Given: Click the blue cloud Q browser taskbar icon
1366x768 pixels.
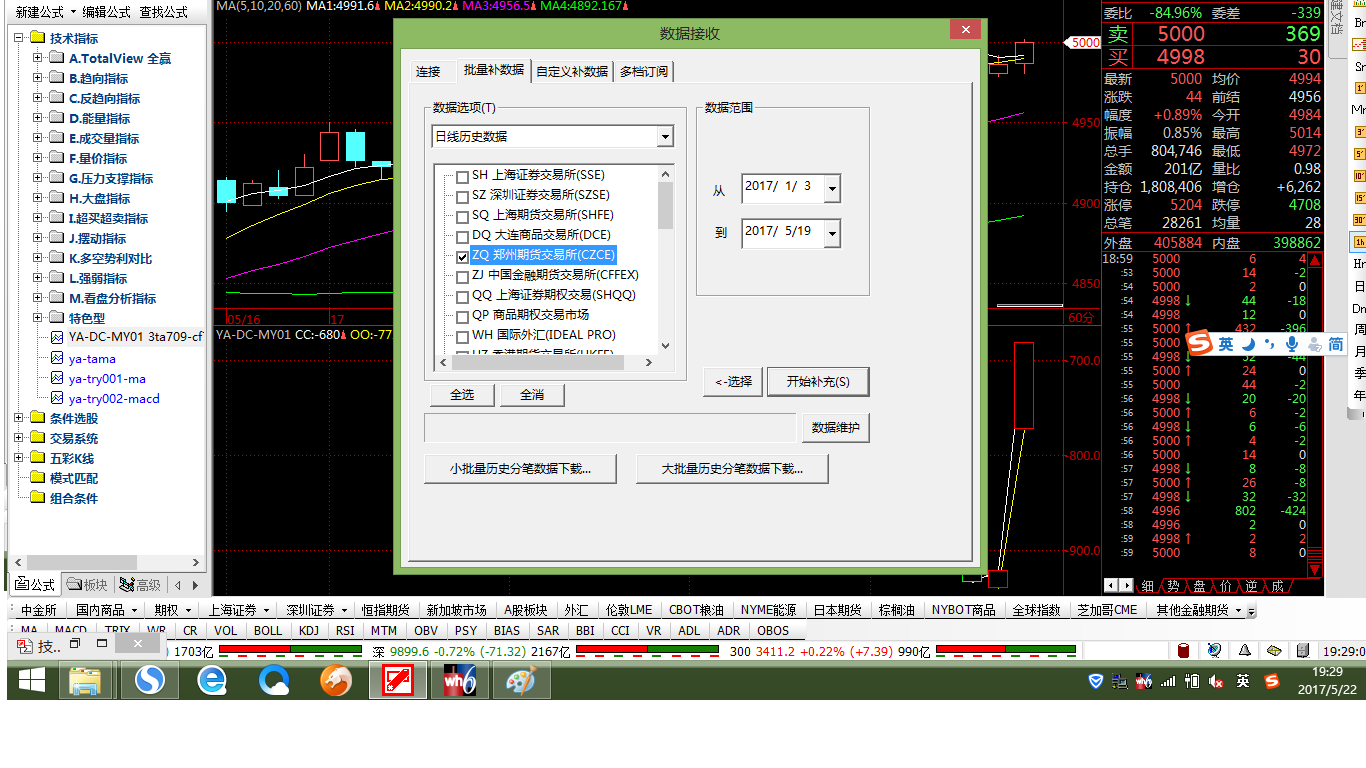Looking at the screenshot, I should pos(274,681).
